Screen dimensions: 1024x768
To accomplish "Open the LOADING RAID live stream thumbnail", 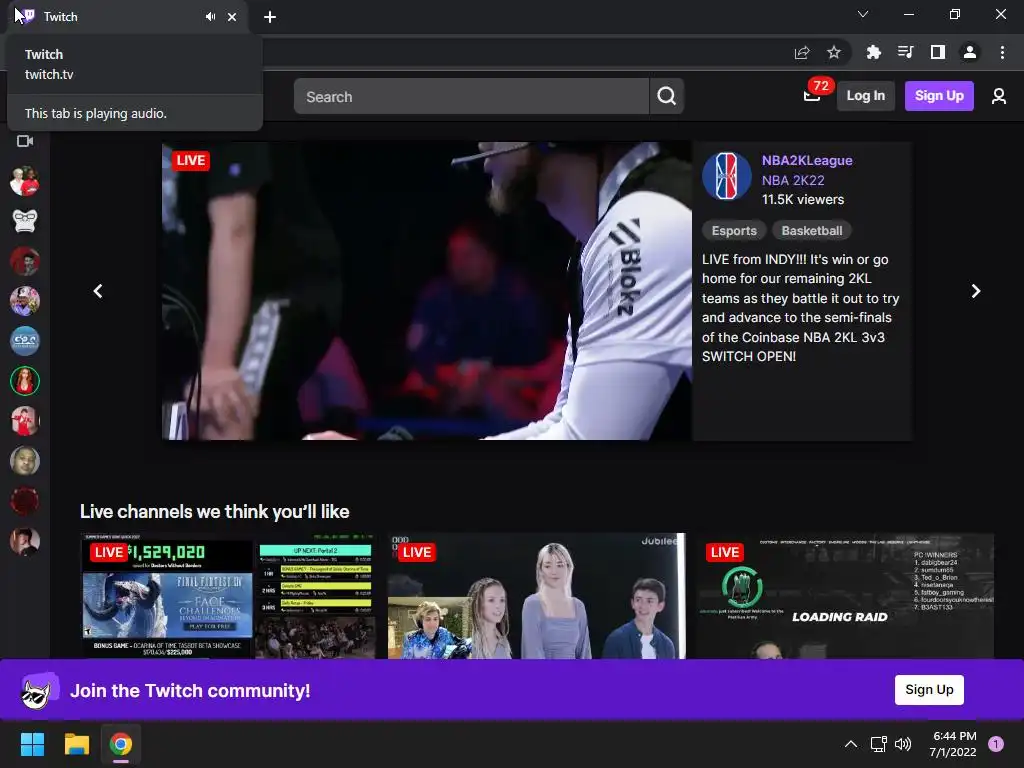I will point(845,596).
